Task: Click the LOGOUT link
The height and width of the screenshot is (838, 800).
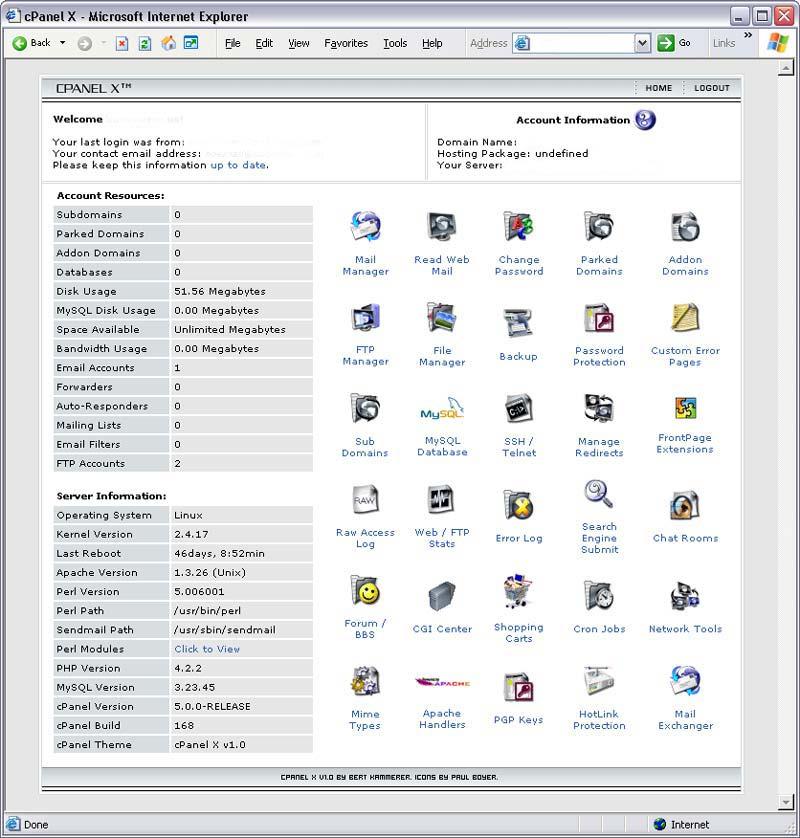Action: click(712, 88)
